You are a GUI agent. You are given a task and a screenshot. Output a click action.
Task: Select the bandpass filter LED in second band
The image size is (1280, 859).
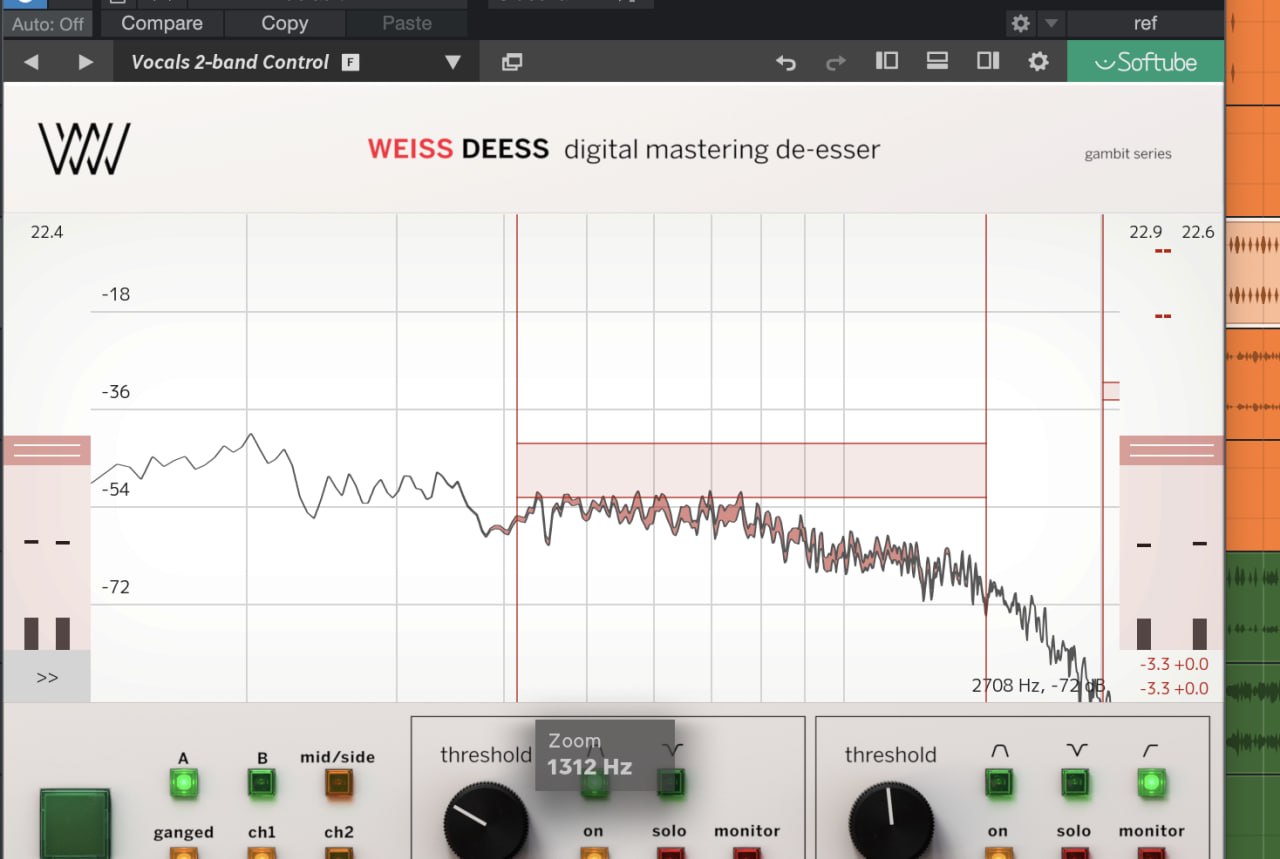998,782
